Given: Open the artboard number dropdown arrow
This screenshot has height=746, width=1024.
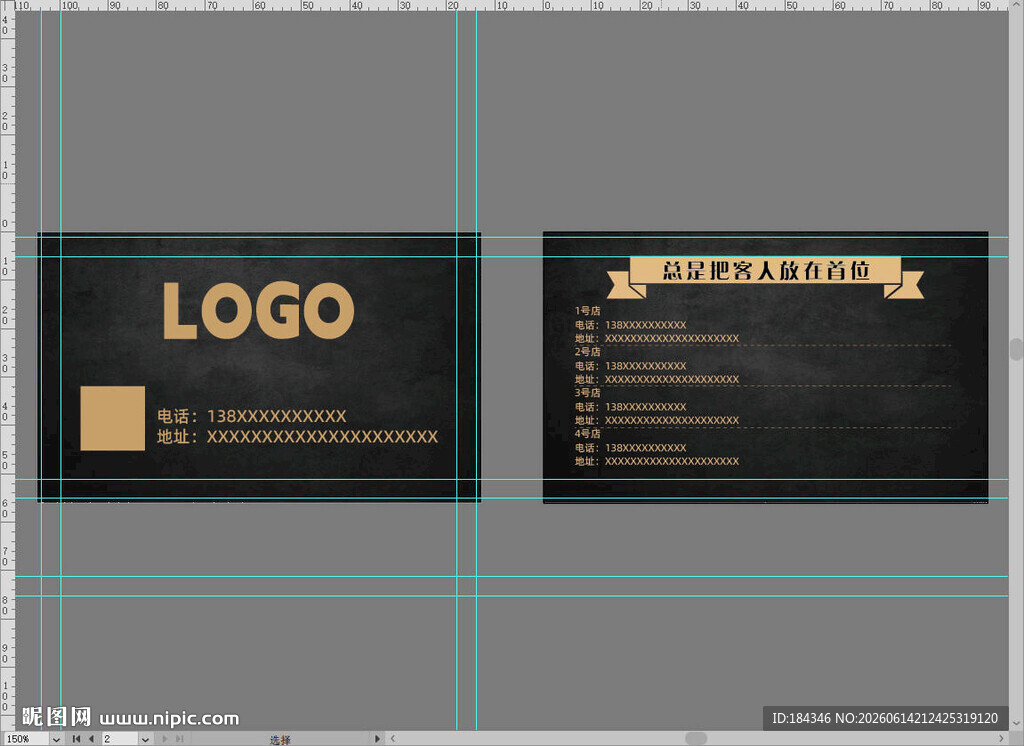Looking at the screenshot, I should coord(145,739).
